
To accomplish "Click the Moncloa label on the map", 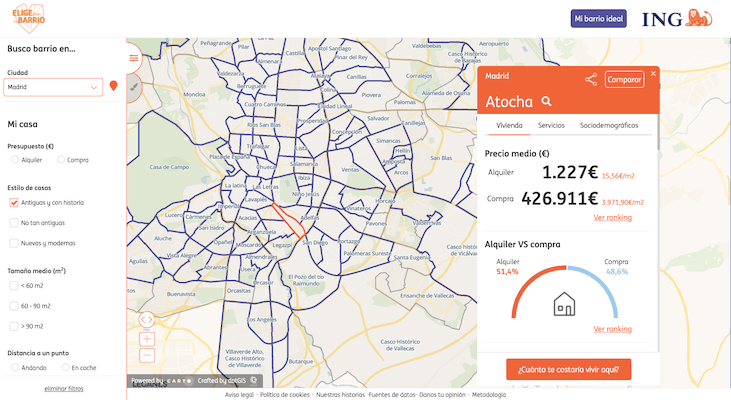I will (x=194, y=94).
